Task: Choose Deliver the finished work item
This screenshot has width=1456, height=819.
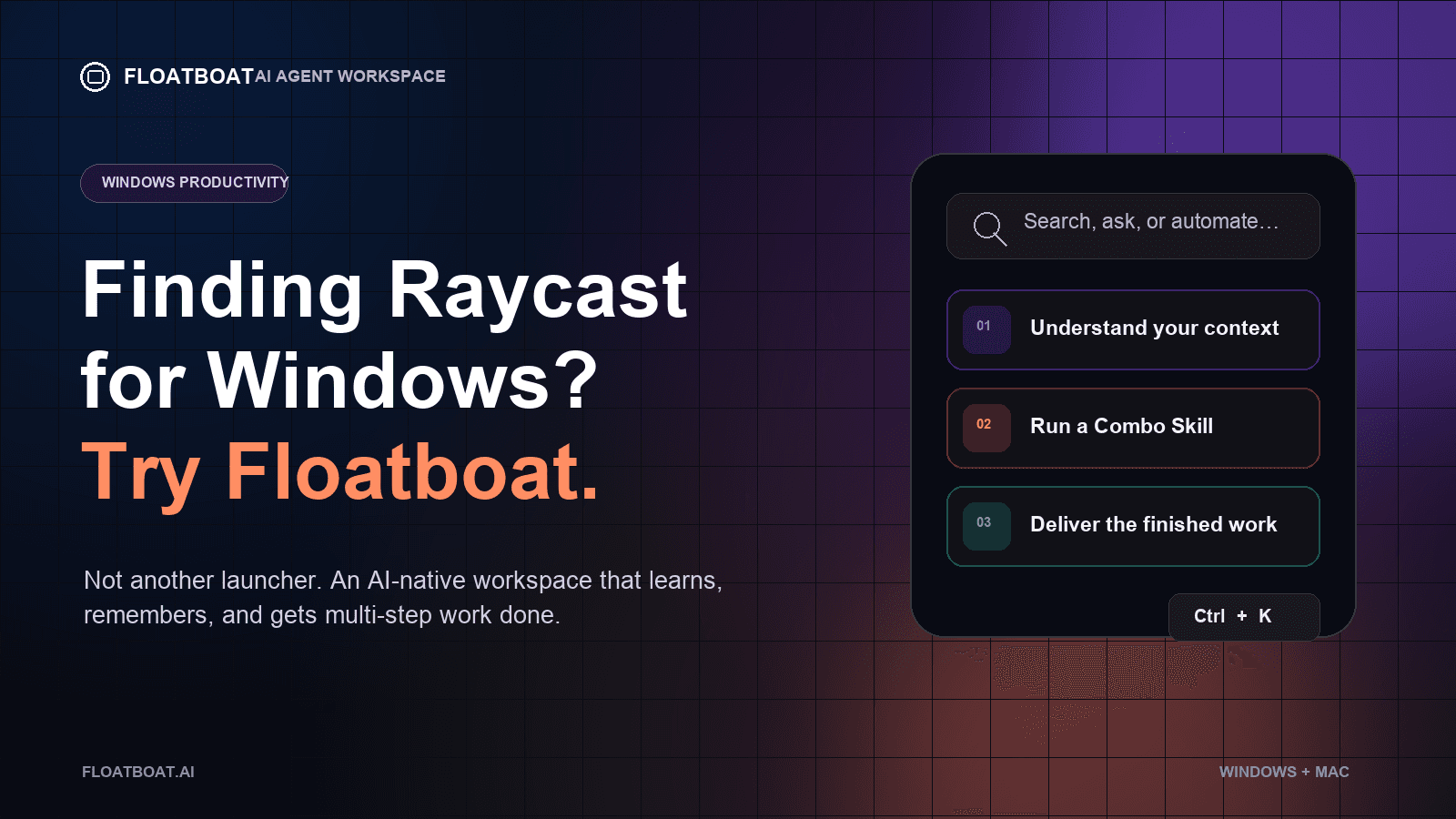Action: pyautogui.click(x=1133, y=526)
